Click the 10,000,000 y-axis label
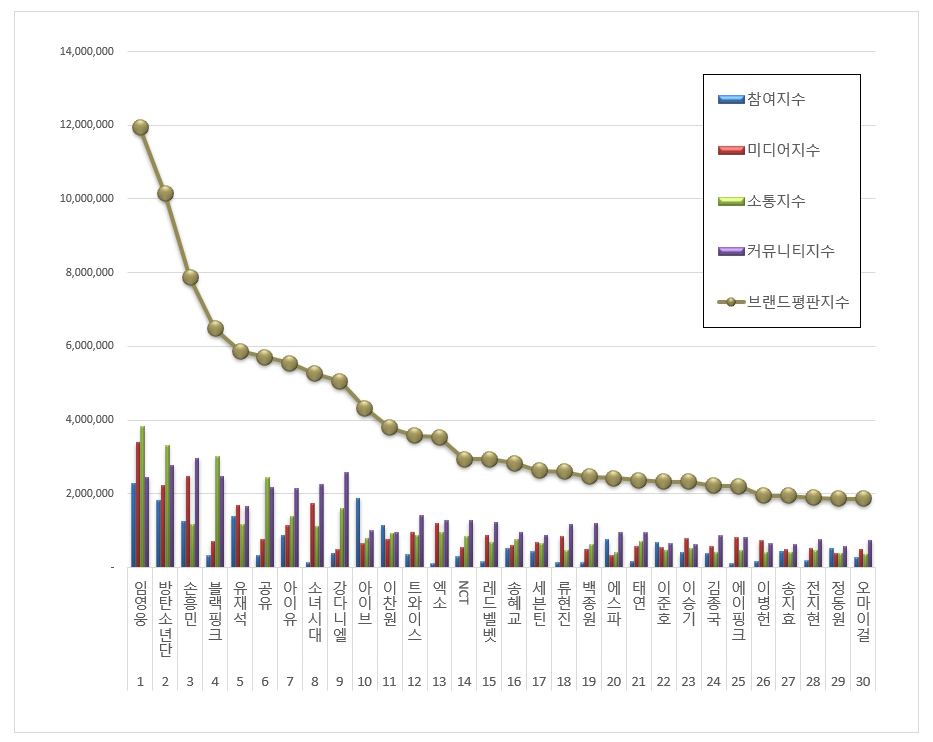The width and height of the screenshot is (933, 742). pos(87,198)
